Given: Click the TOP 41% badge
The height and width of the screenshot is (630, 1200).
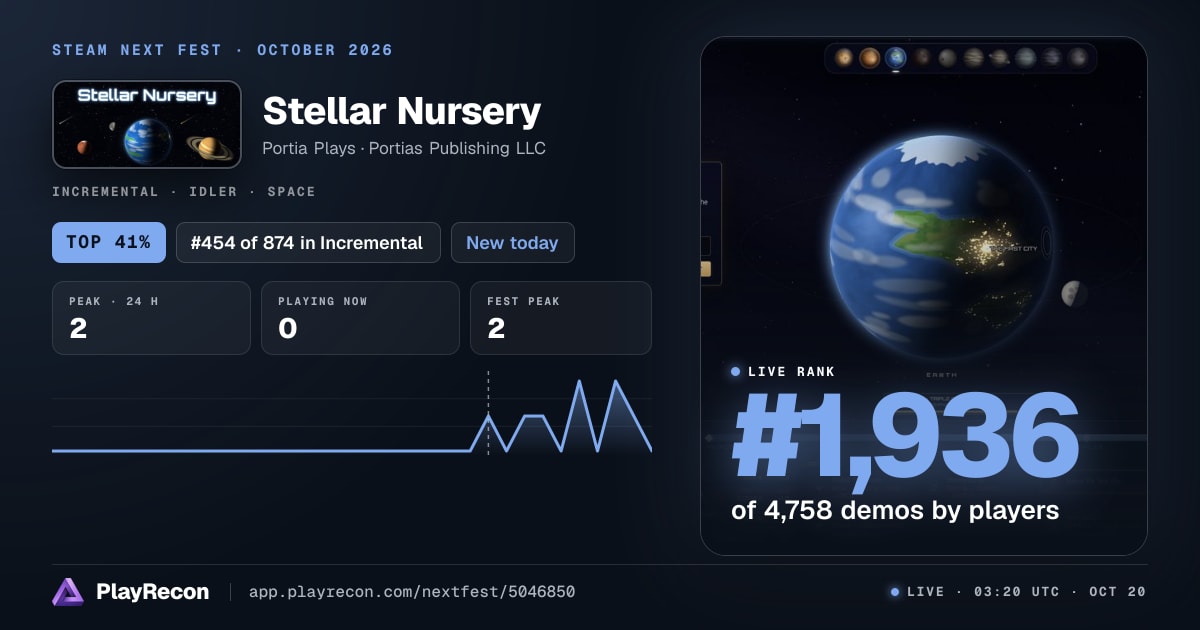Looking at the screenshot, I should (109, 242).
